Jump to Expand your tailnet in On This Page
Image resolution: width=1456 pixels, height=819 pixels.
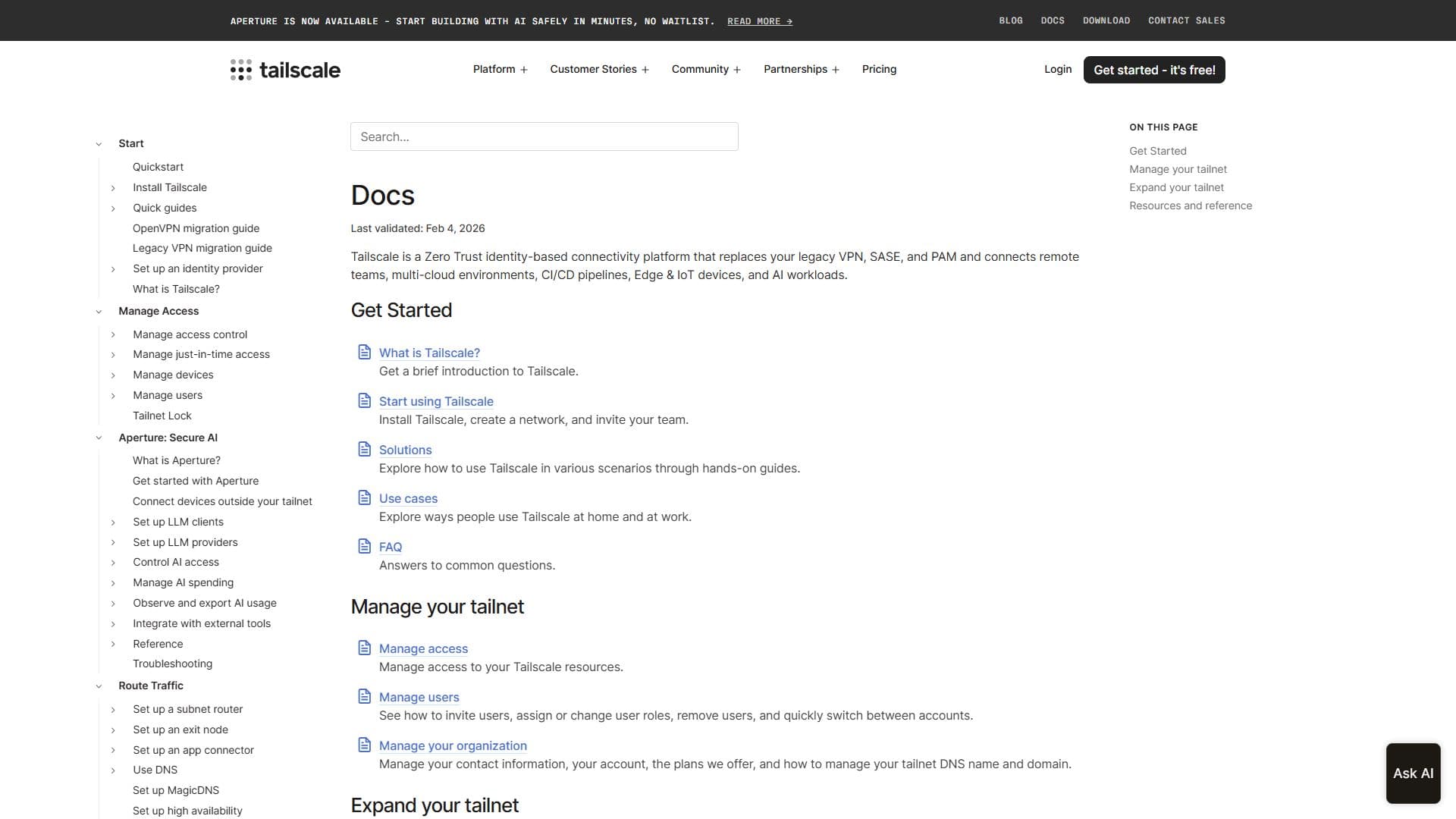point(1176,187)
